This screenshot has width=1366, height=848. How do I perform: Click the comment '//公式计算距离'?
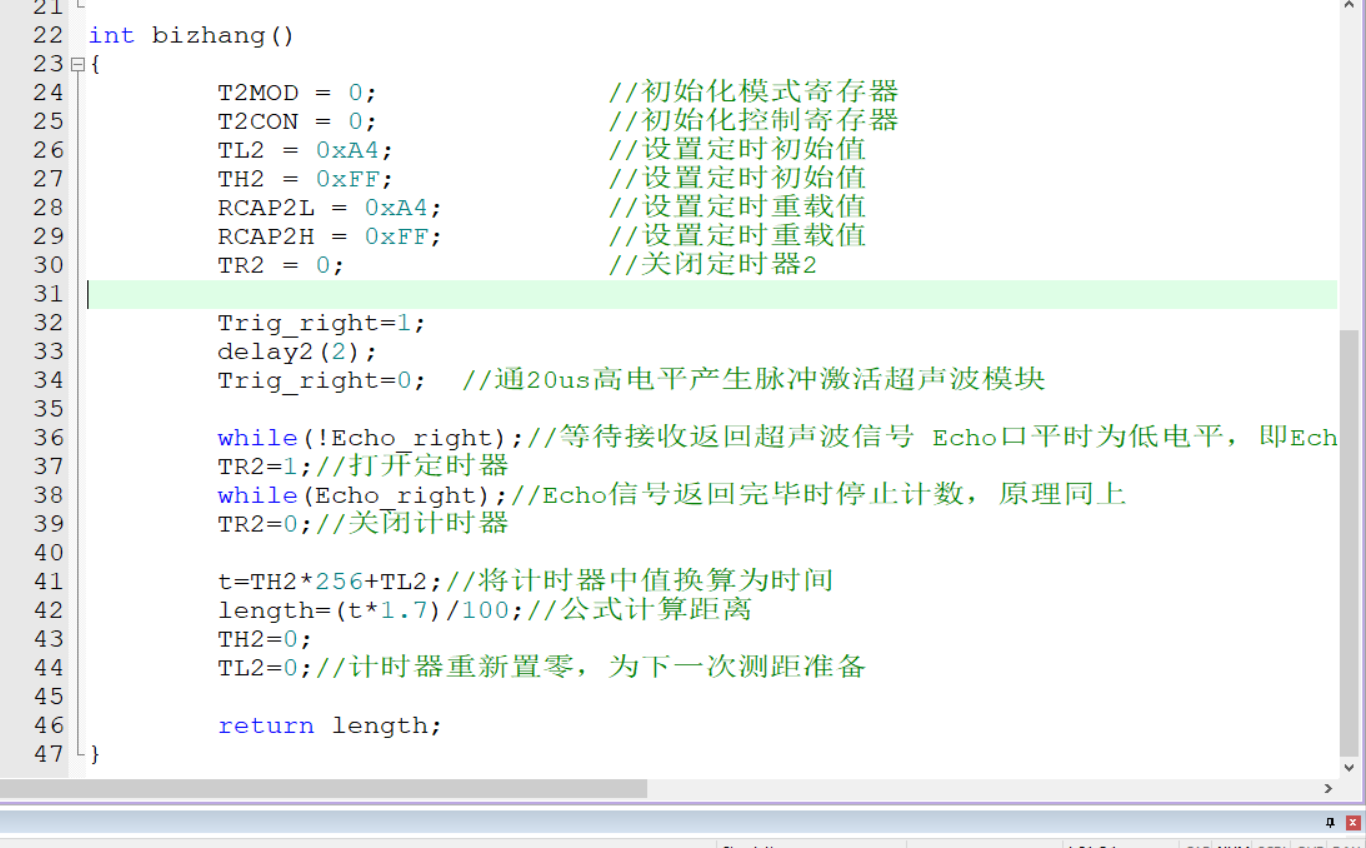point(639,610)
